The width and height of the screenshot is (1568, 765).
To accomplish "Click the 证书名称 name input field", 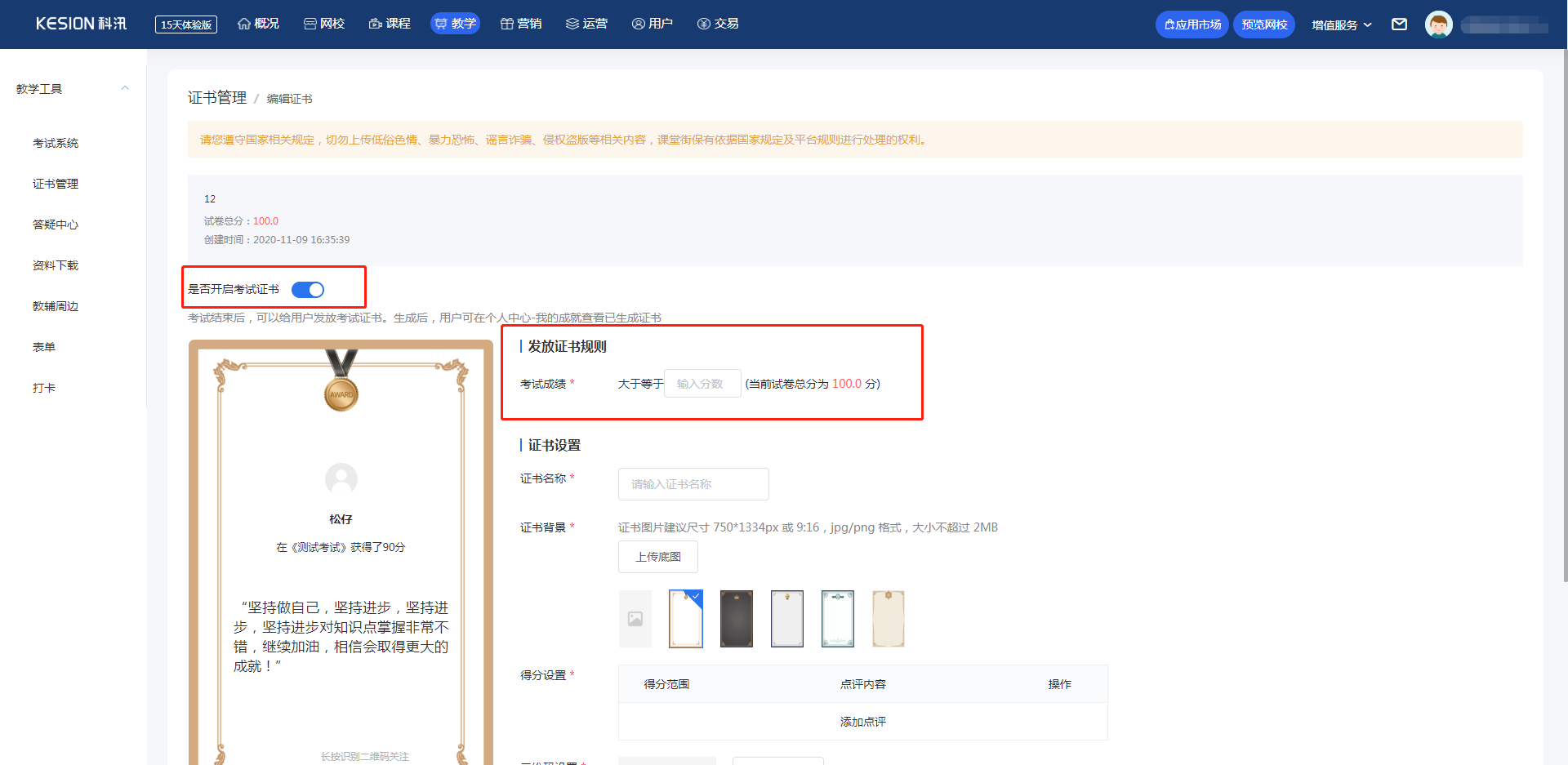I will pyautogui.click(x=693, y=484).
